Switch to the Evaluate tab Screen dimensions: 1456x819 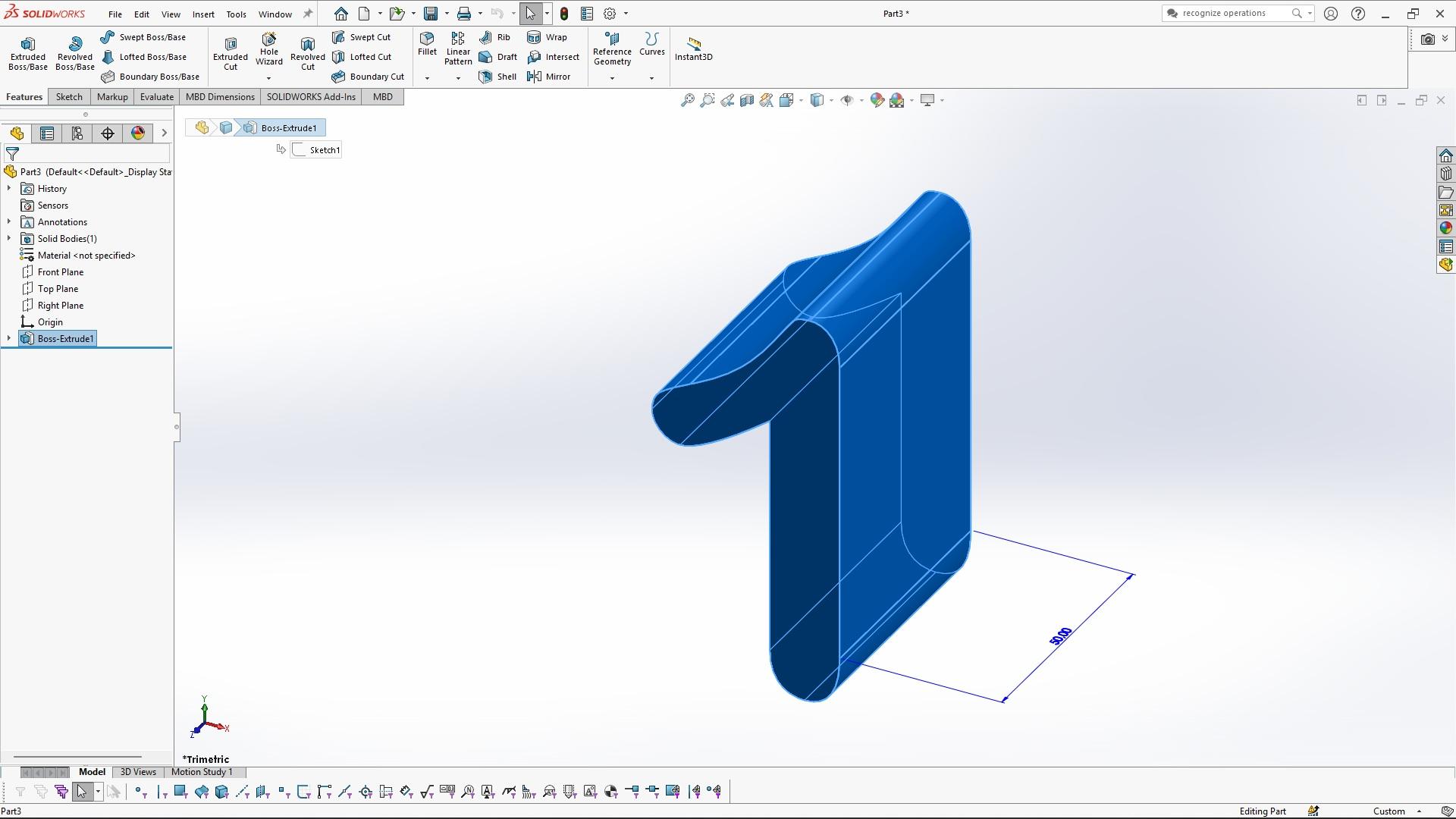tap(157, 97)
